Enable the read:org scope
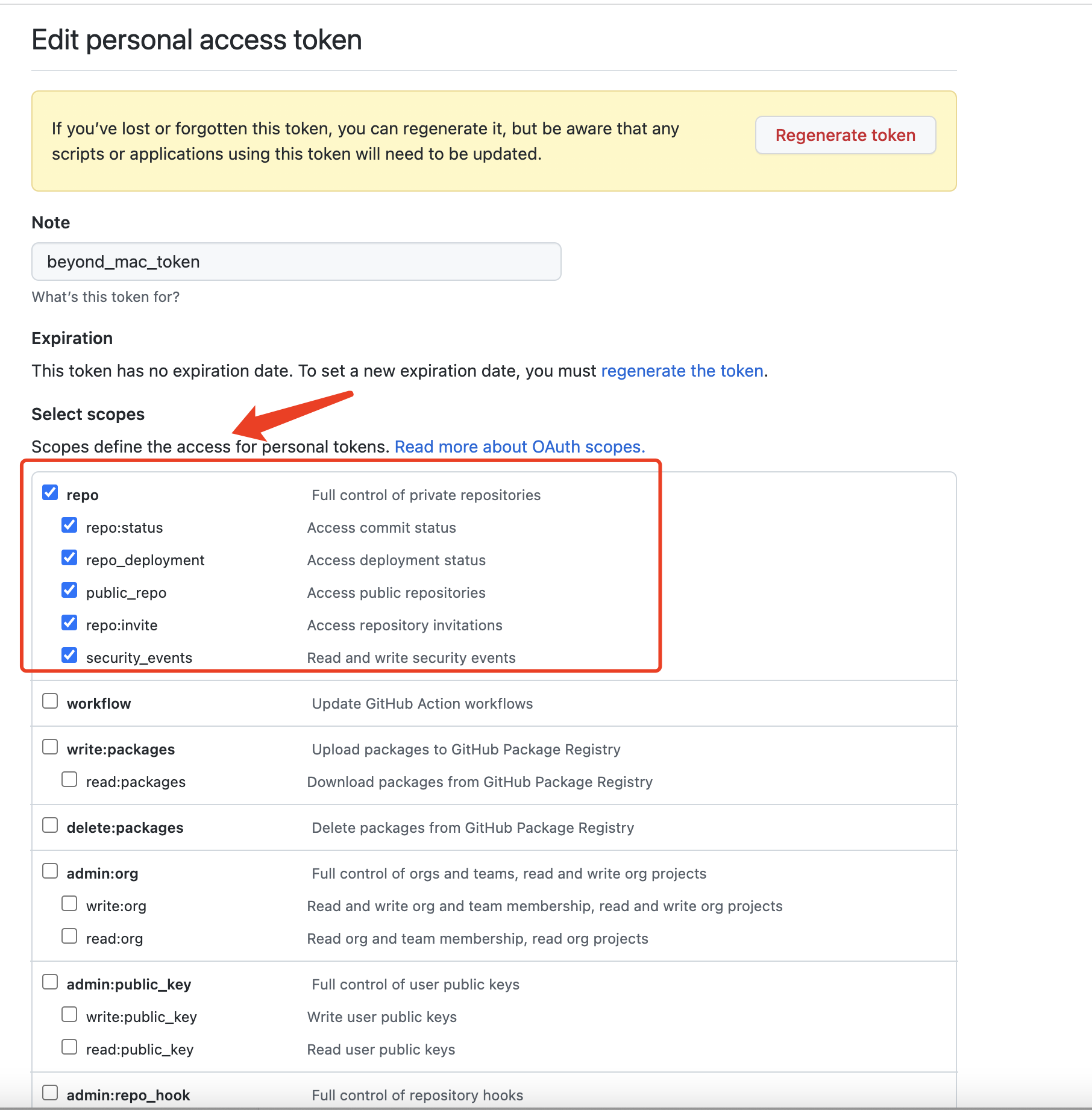The height and width of the screenshot is (1110, 1092). tap(69, 936)
